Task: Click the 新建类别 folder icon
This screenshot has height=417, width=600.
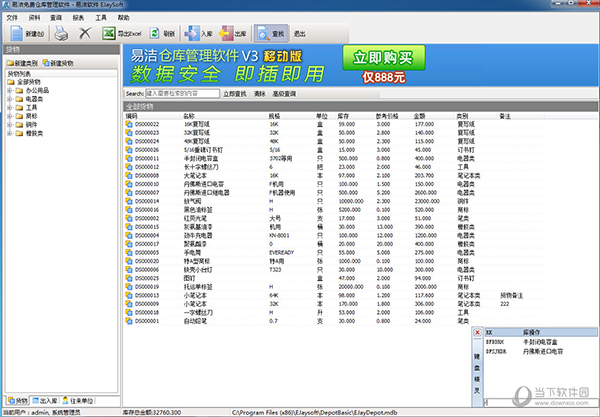Action: coord(10,63)
